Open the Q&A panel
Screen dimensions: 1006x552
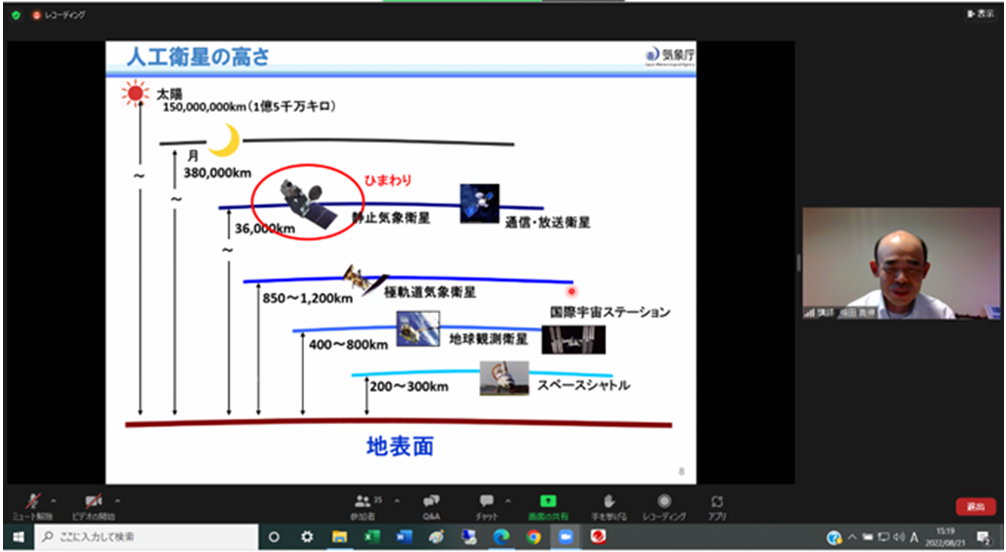click(x=431, y=504)
